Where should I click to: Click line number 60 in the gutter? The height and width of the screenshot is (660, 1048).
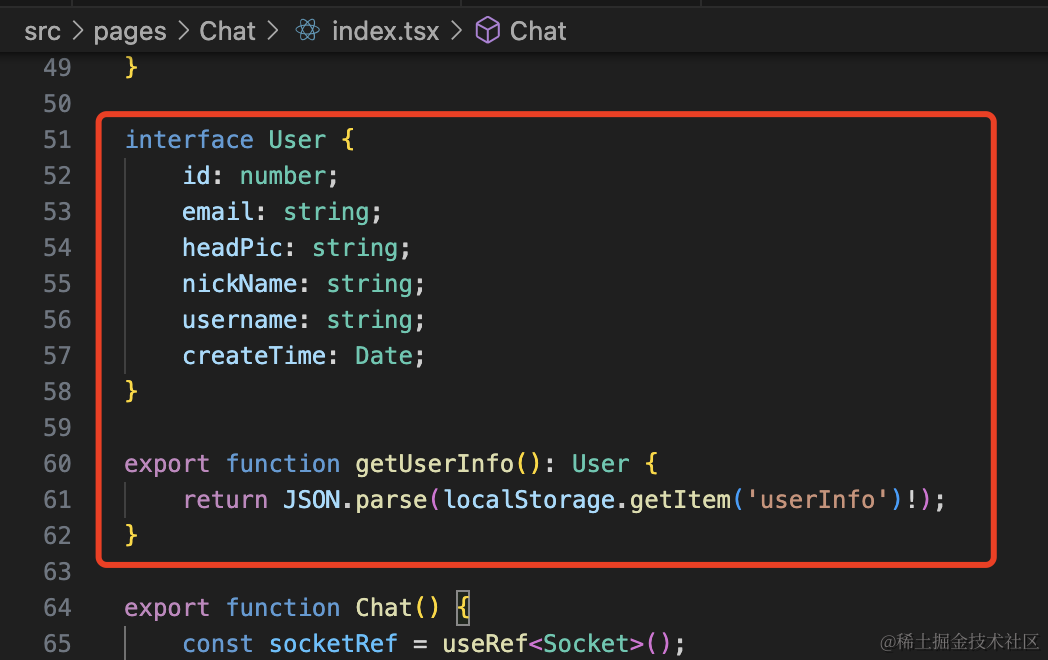tap(57, 464)
